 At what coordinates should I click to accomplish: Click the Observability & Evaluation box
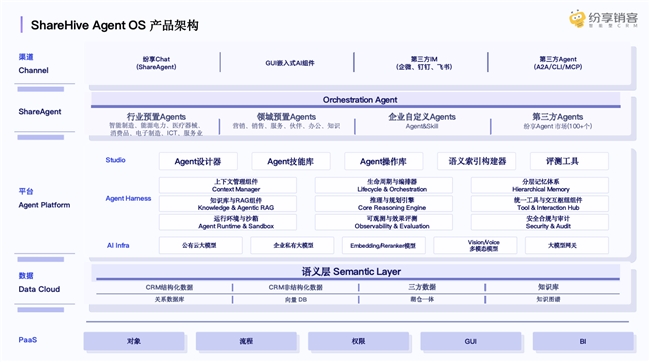[x=383, y=222]
